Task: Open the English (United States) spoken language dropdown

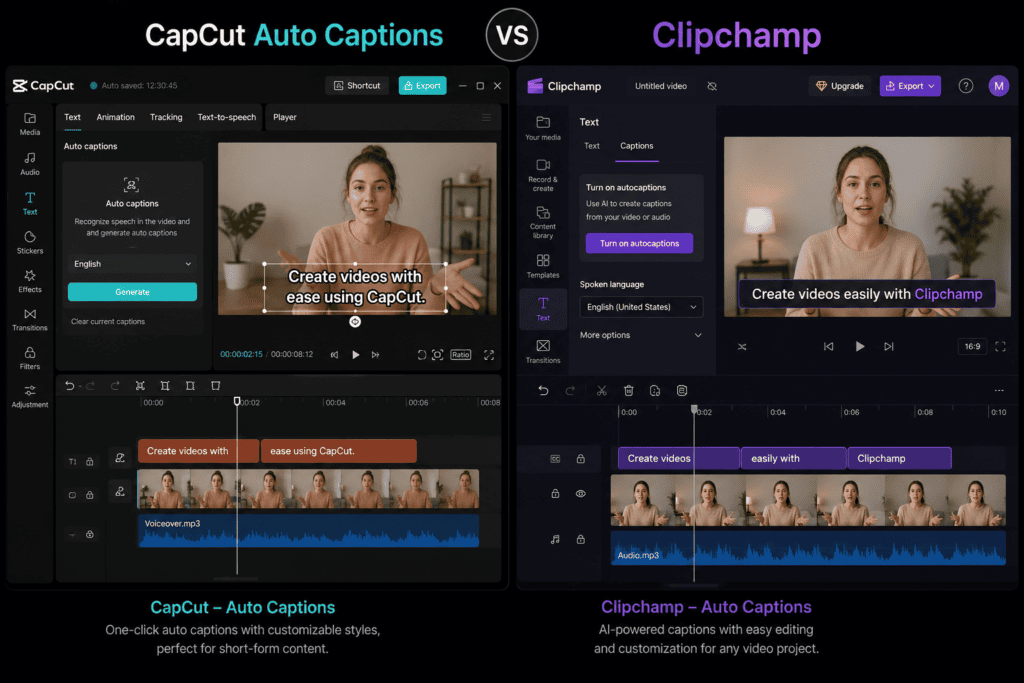Action: tap(641, 307)
